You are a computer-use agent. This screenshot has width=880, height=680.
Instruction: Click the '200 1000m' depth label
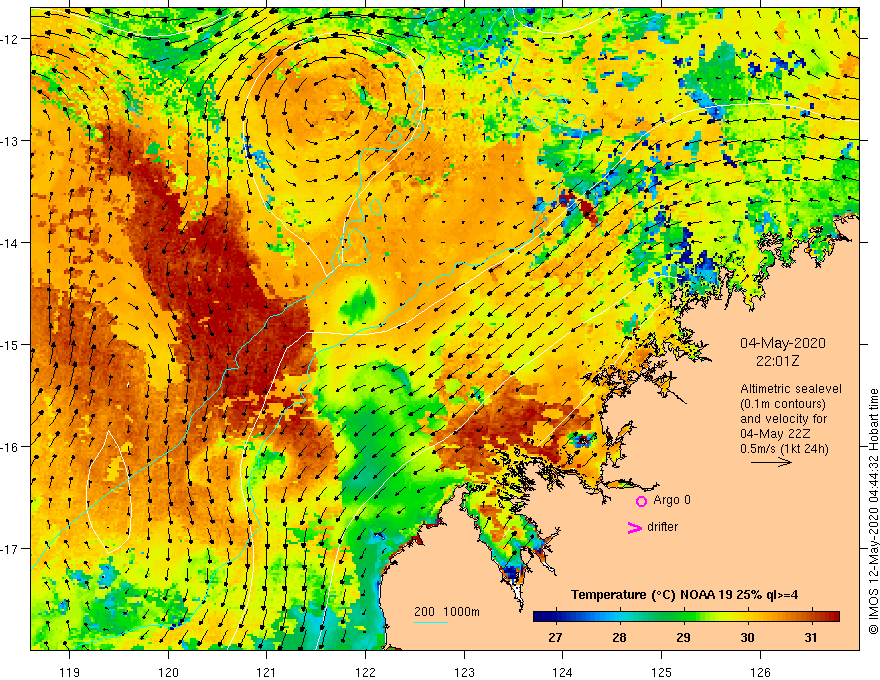coord(447,612)
